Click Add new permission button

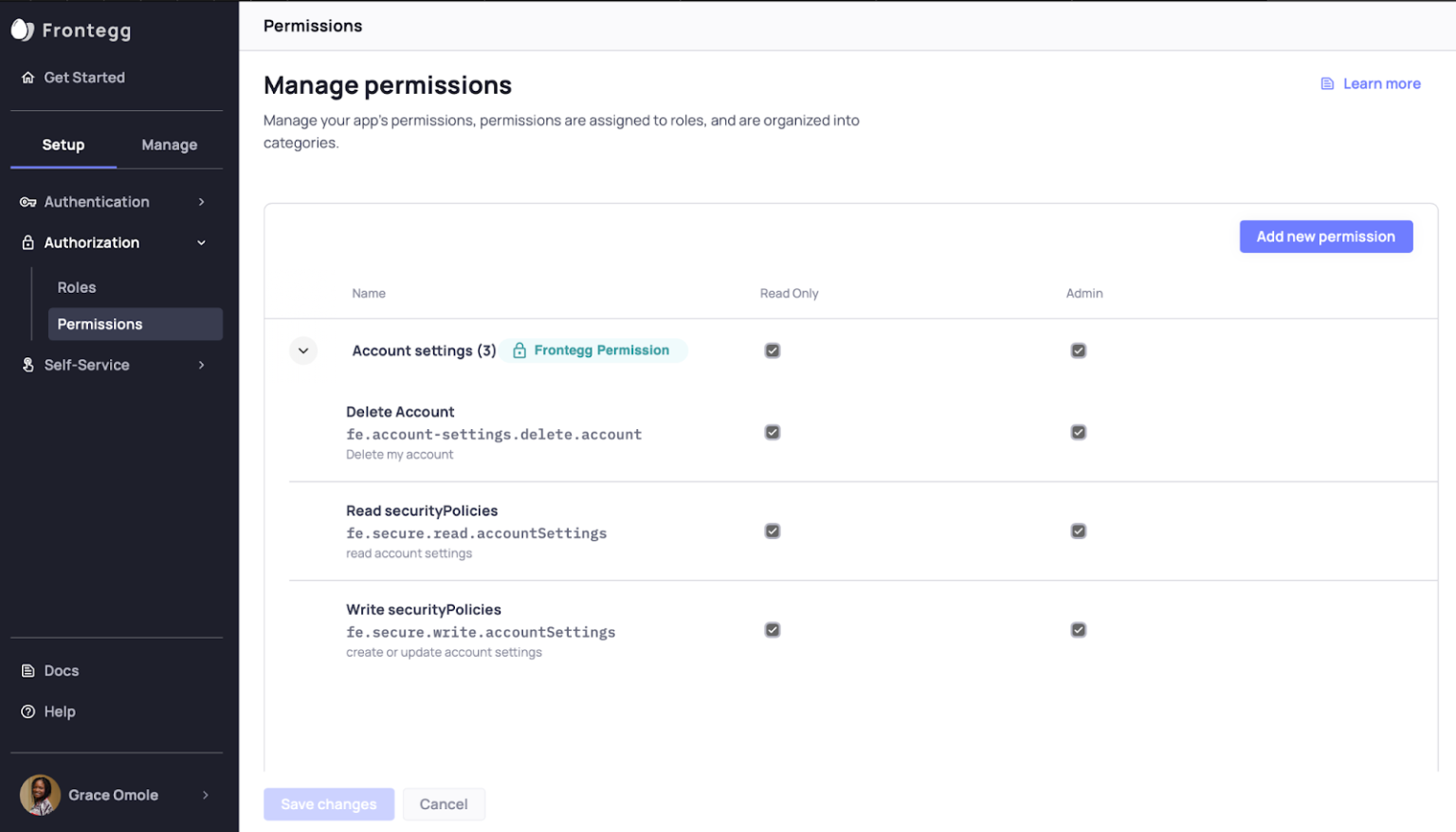[x=1325, y=237]
